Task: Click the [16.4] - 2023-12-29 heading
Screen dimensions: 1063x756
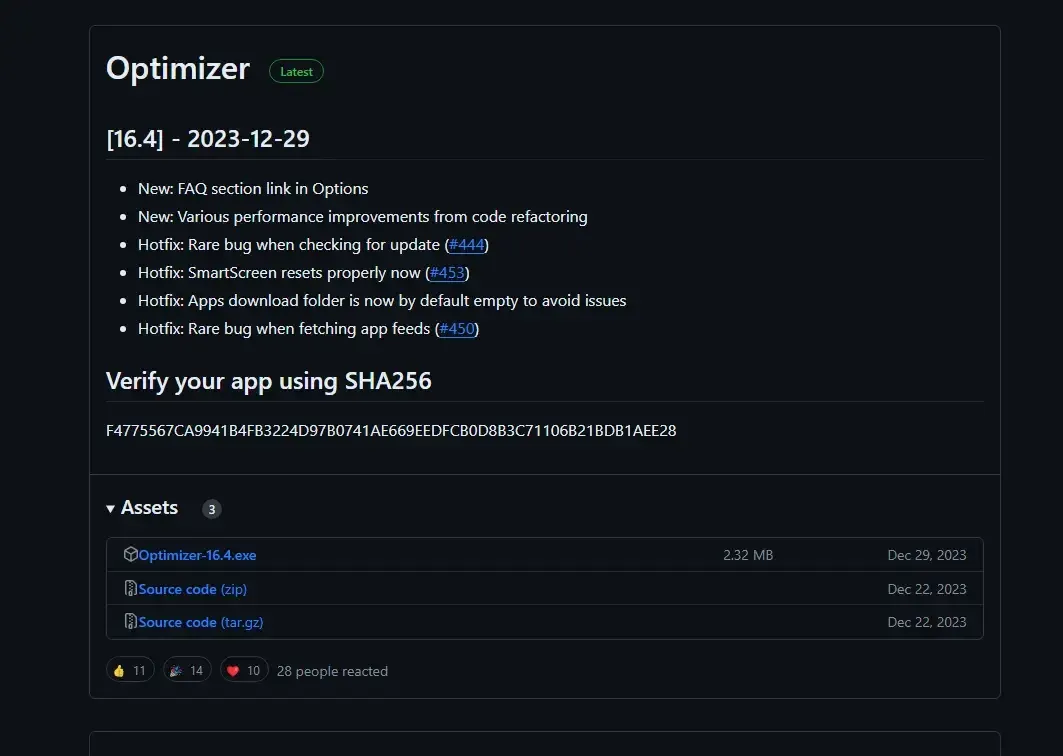Action: coord(208,139)
